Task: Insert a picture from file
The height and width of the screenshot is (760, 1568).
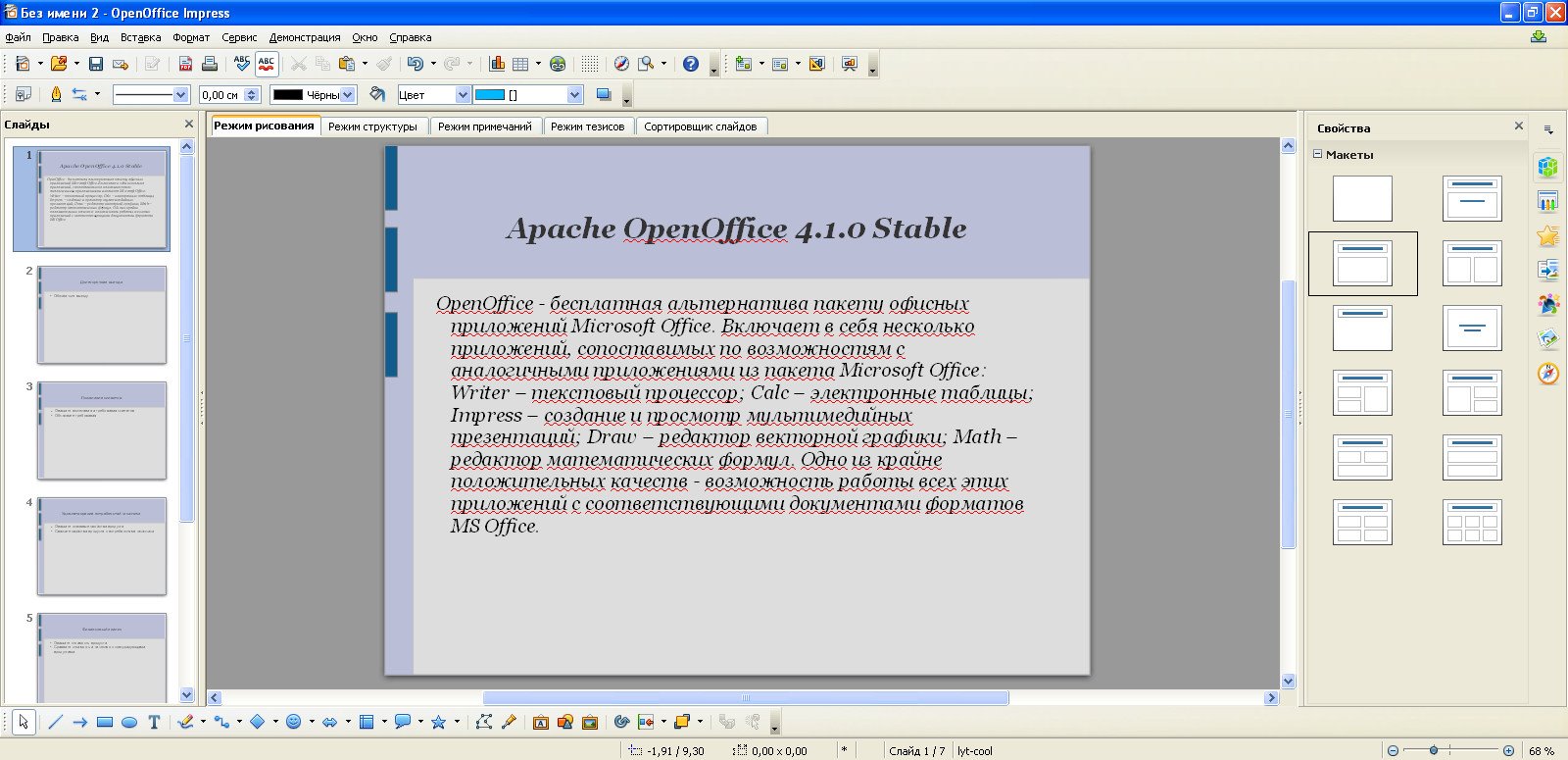Action: 564,723
